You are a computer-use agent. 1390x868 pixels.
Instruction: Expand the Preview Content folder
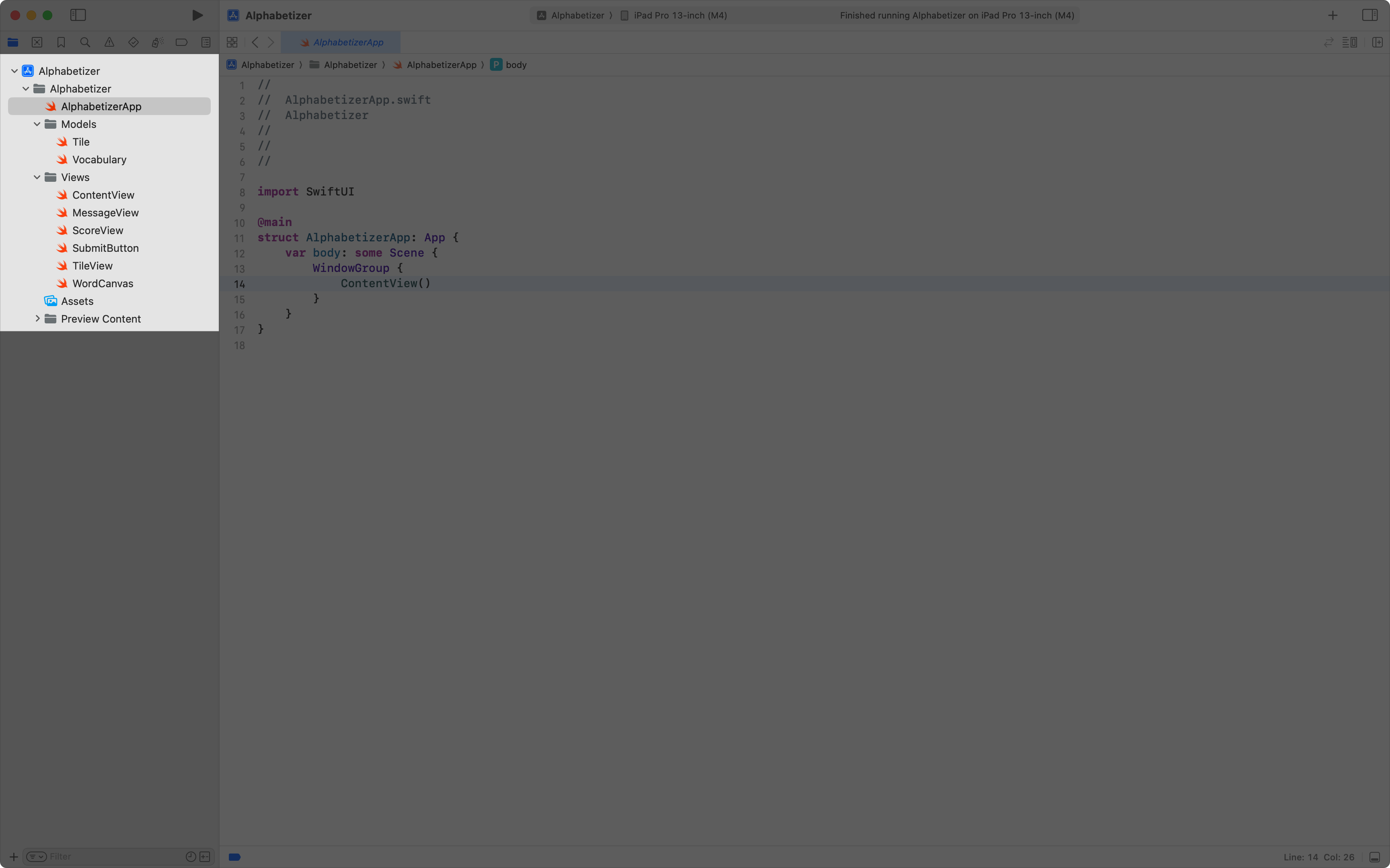point(38,319)
